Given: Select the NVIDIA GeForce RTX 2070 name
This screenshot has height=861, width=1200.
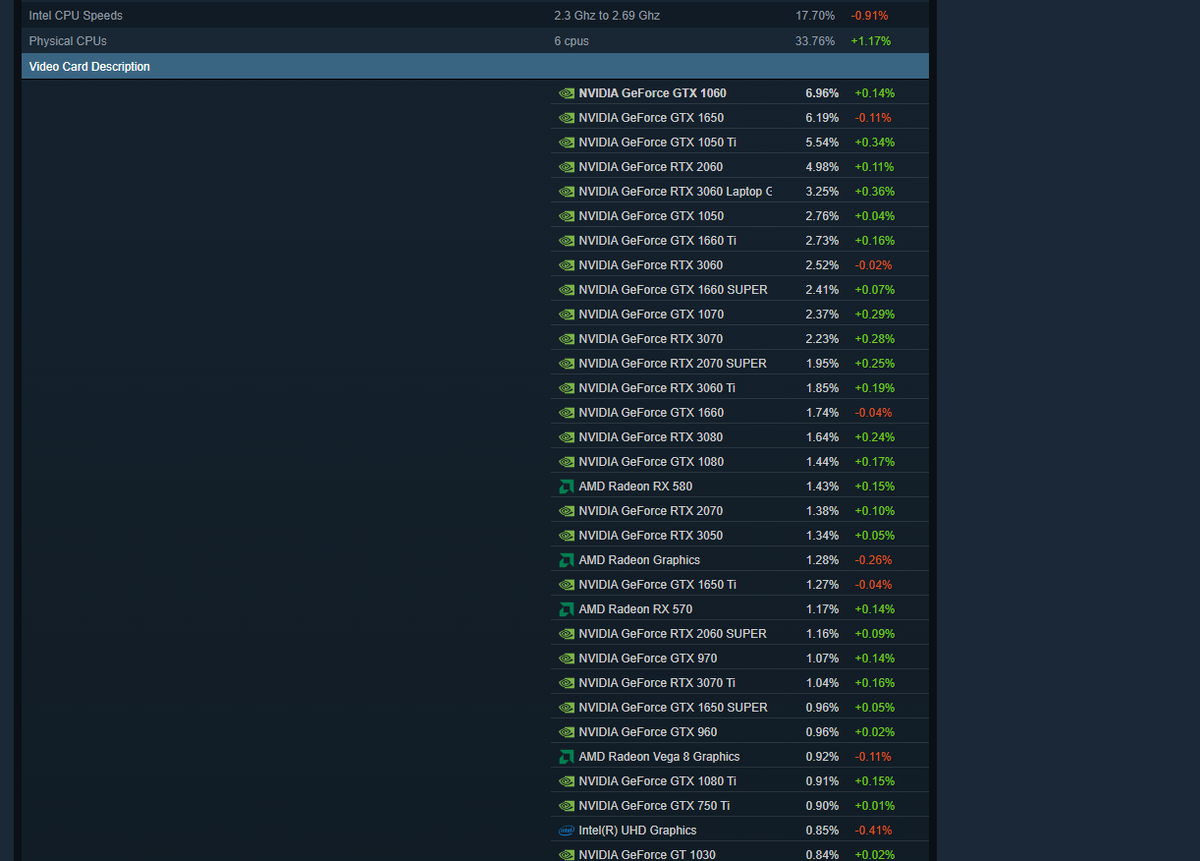Looking at the screenshot, I should click(x=650, y=511).
